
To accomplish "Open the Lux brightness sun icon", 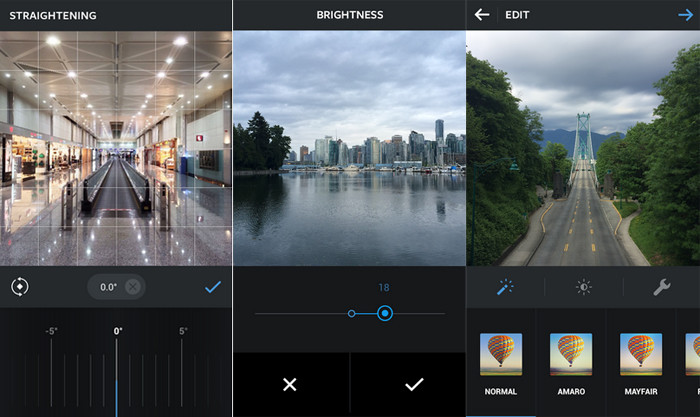I will (x=584, y=287).
